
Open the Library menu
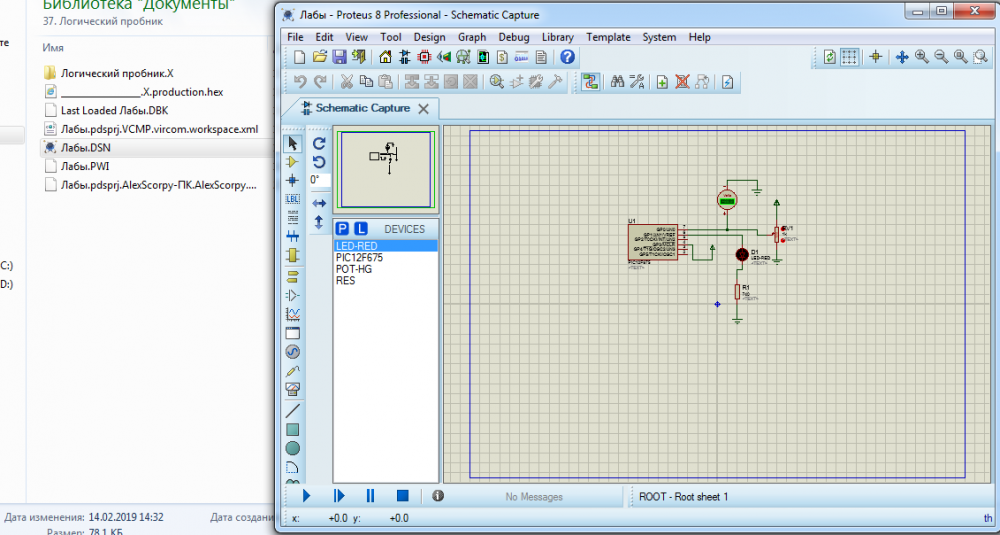tap(557, 37)
